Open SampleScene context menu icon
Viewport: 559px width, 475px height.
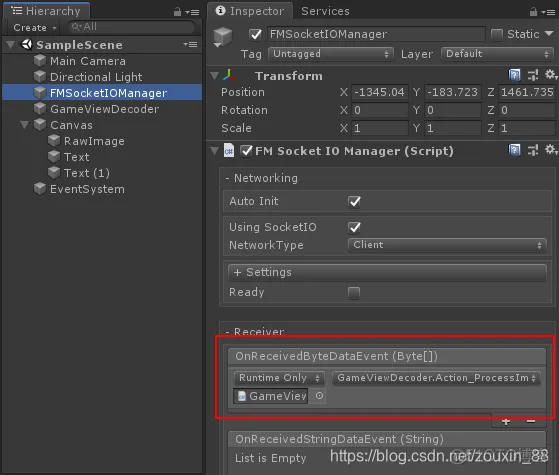(190, 45)
